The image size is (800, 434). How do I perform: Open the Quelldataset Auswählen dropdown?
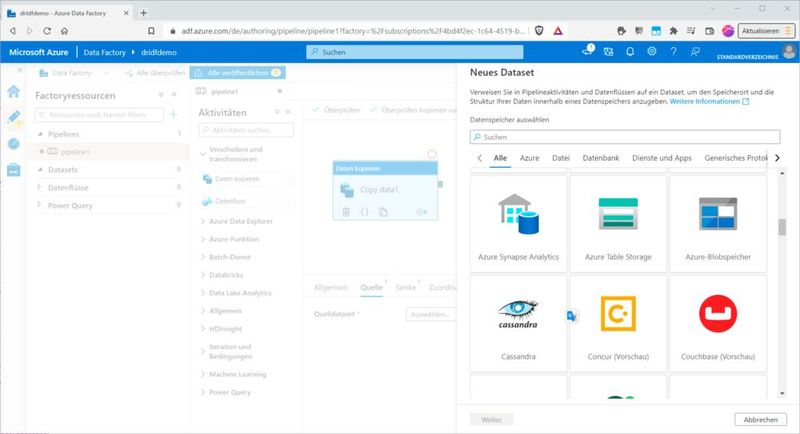point(428,314)
